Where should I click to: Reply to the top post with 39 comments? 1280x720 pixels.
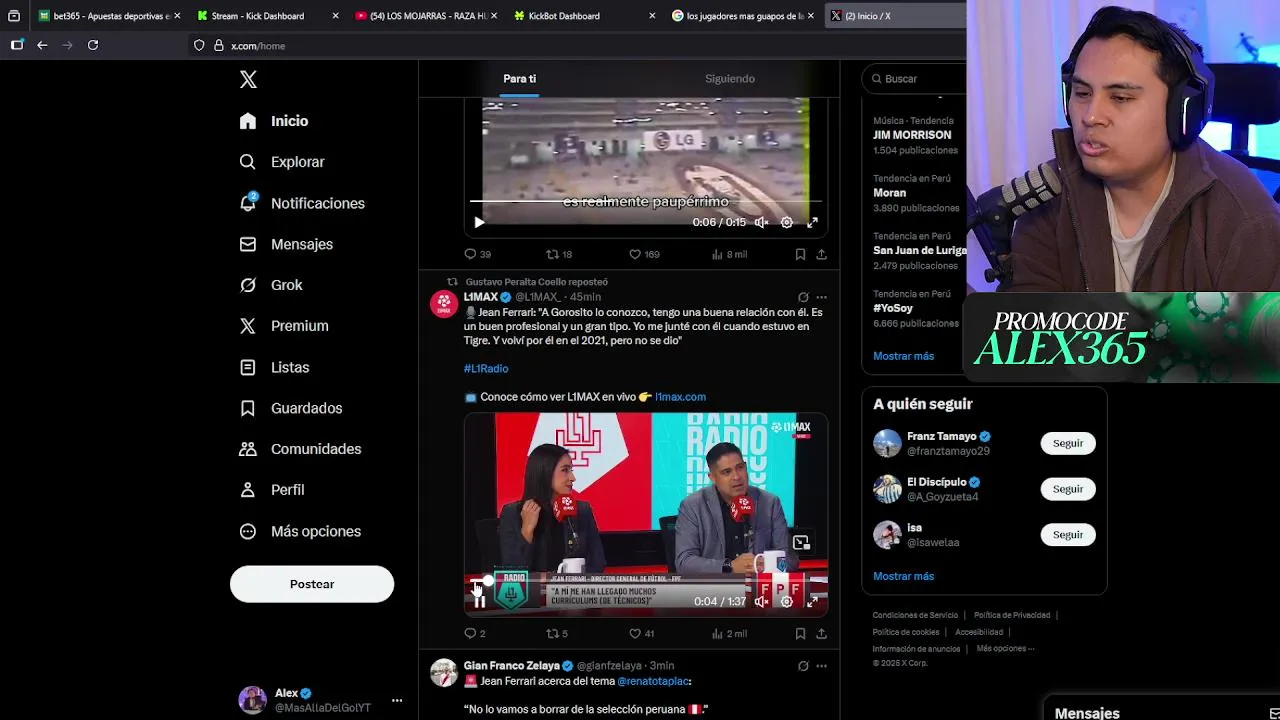pos(477,254)
